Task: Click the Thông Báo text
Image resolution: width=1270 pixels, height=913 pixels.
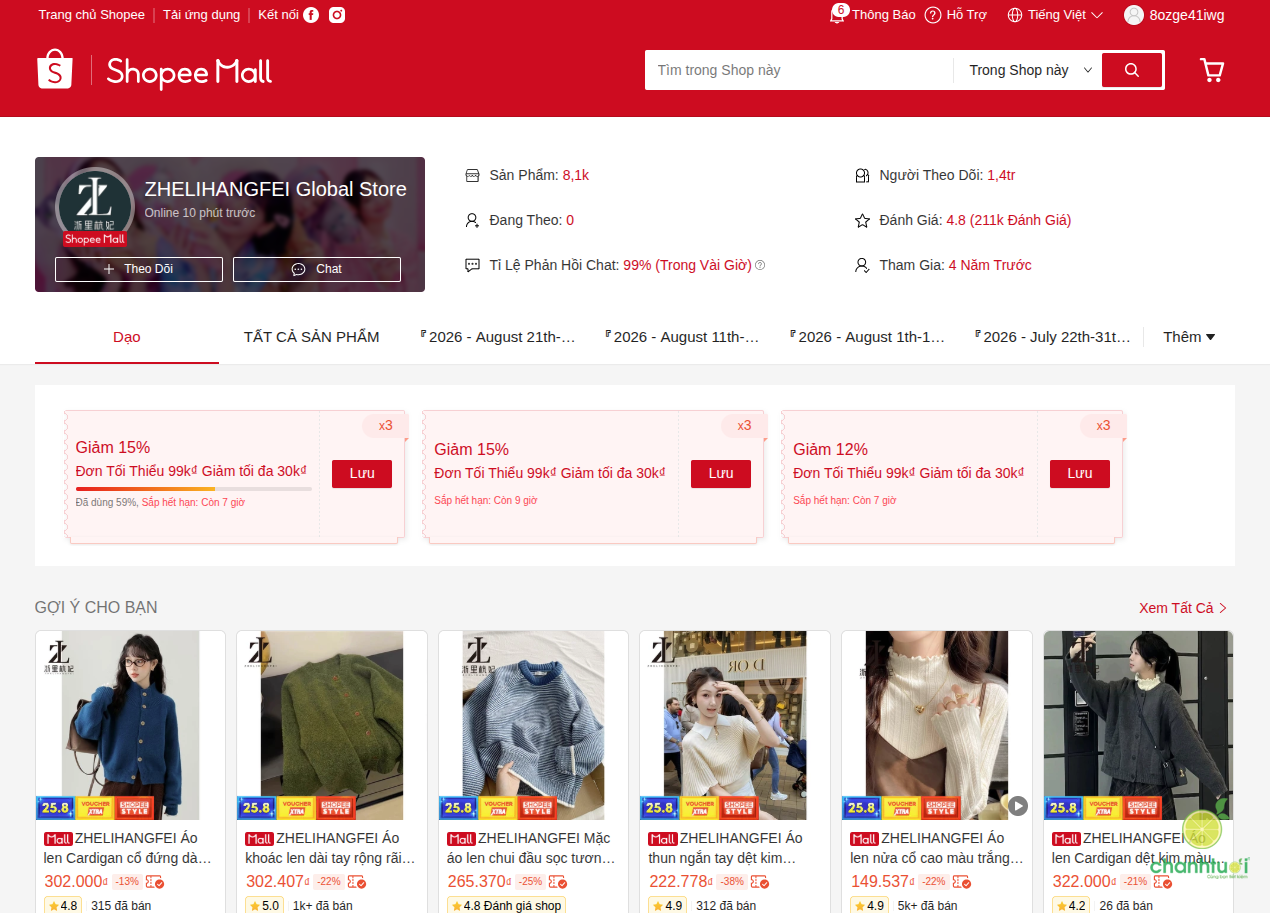Action: click(x=884, y=15)
